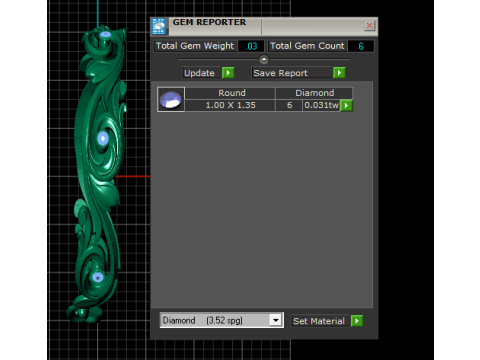Click the Total Gem Weight value .03

(251, 46)
